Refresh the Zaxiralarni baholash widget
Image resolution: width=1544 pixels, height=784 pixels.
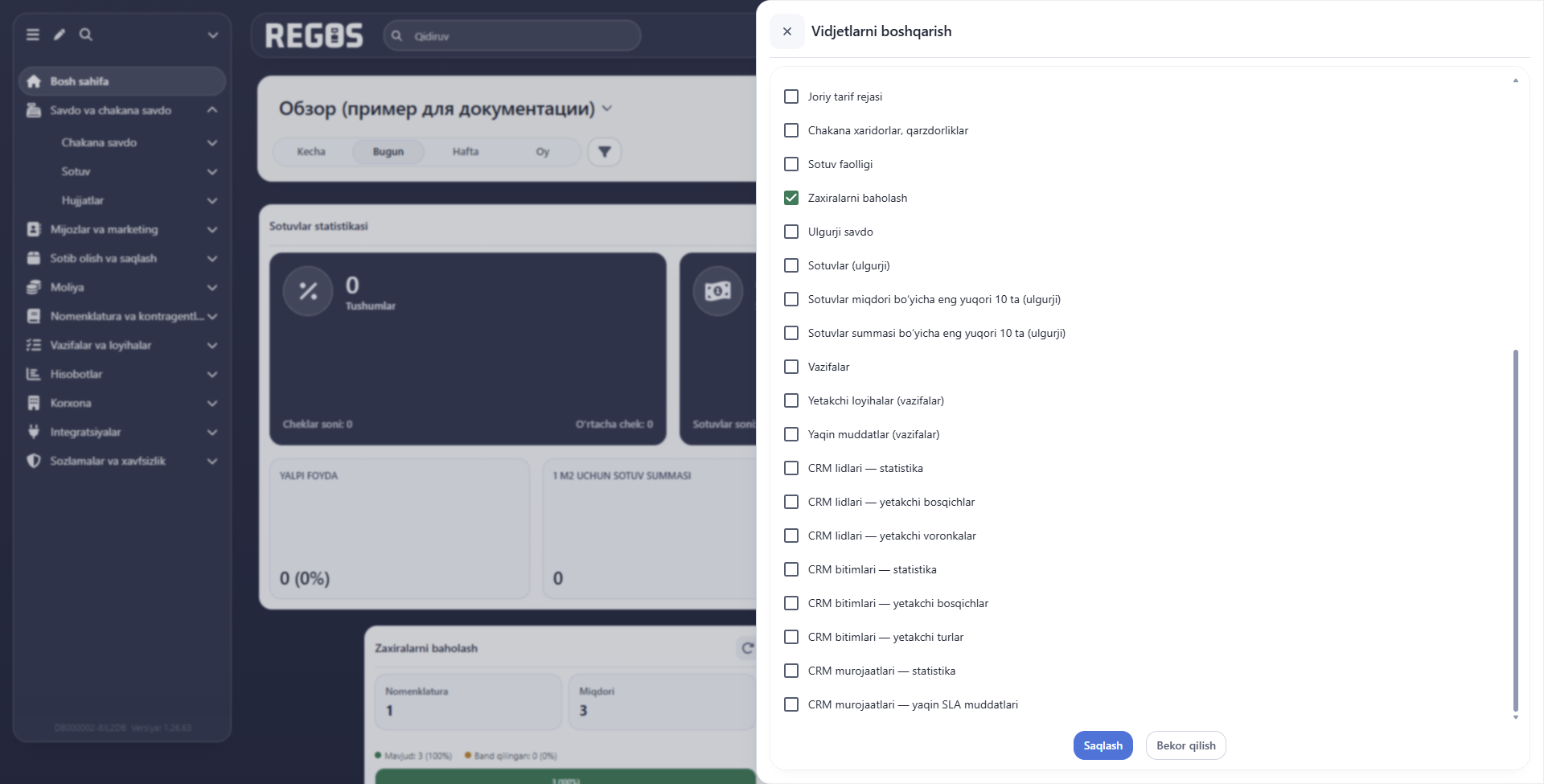click(747, 648)
